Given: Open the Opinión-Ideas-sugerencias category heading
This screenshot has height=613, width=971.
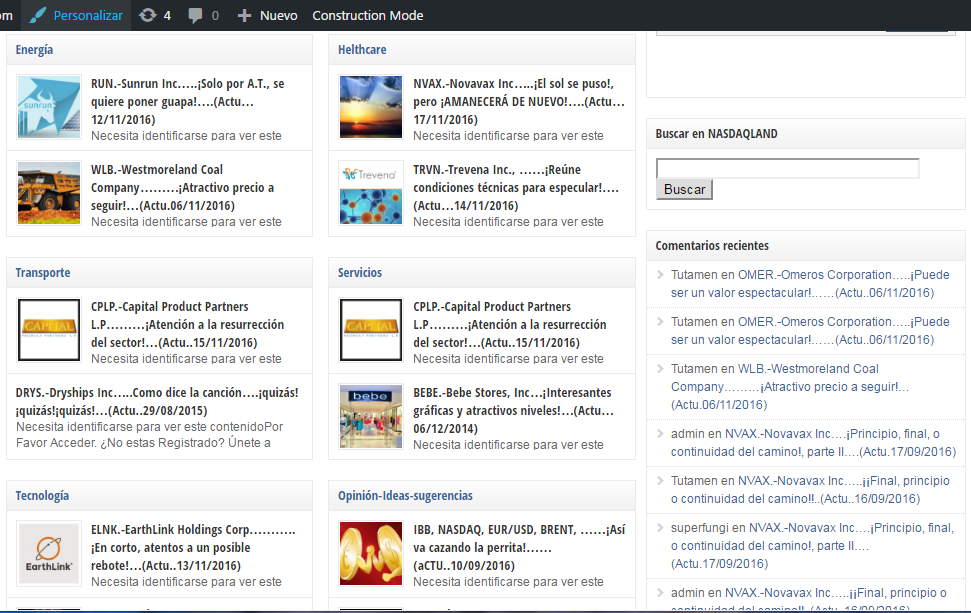Looking at the screenshot, I should pos(405,495).
